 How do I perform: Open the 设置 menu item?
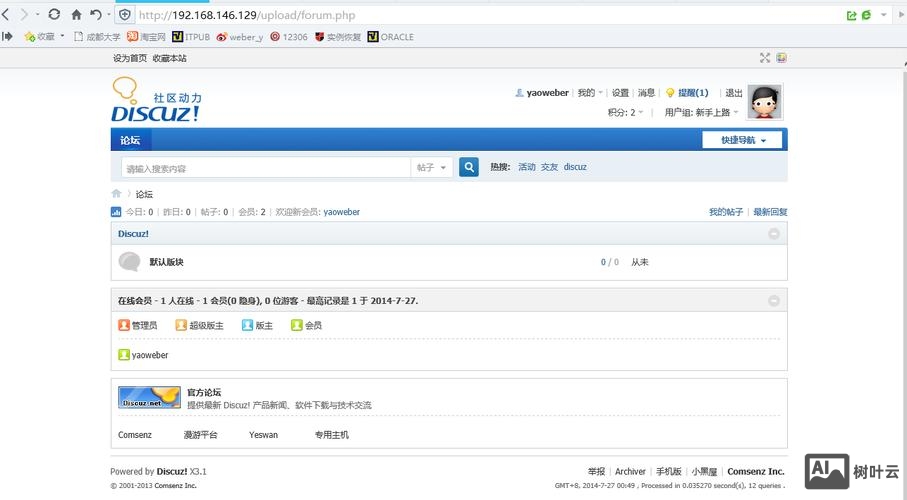[x=620, y=93]
